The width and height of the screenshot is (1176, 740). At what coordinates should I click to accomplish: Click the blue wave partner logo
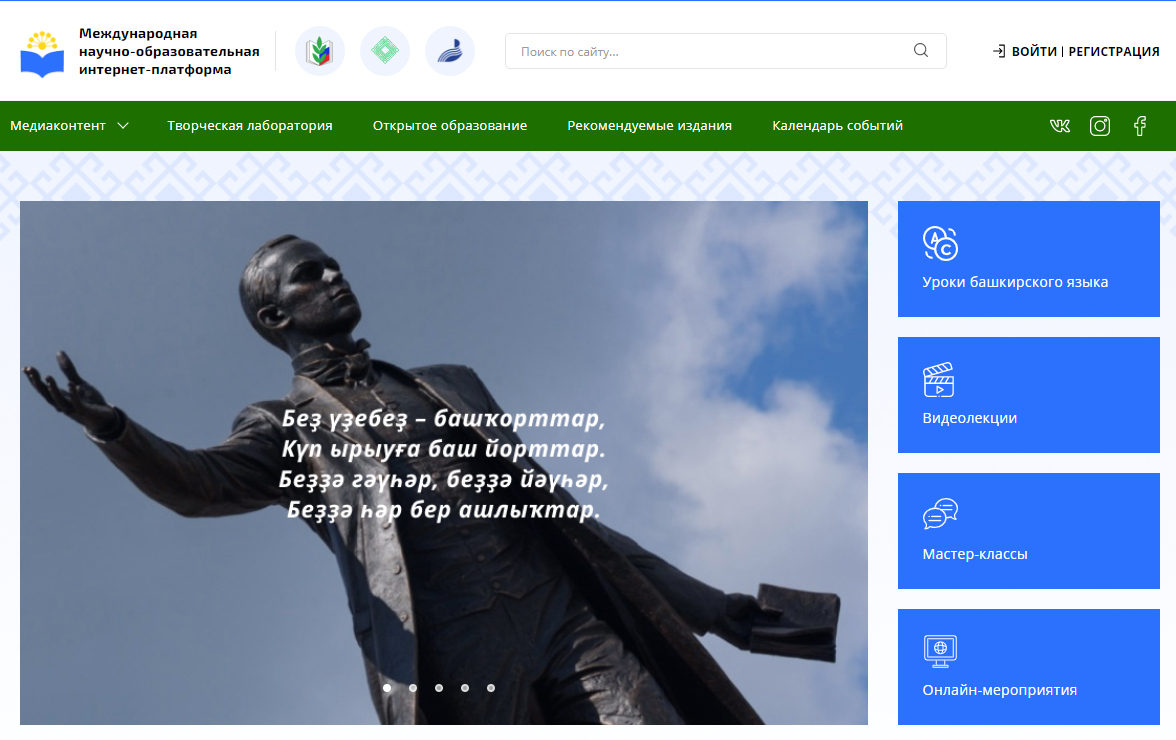click(x=450, y=51)
